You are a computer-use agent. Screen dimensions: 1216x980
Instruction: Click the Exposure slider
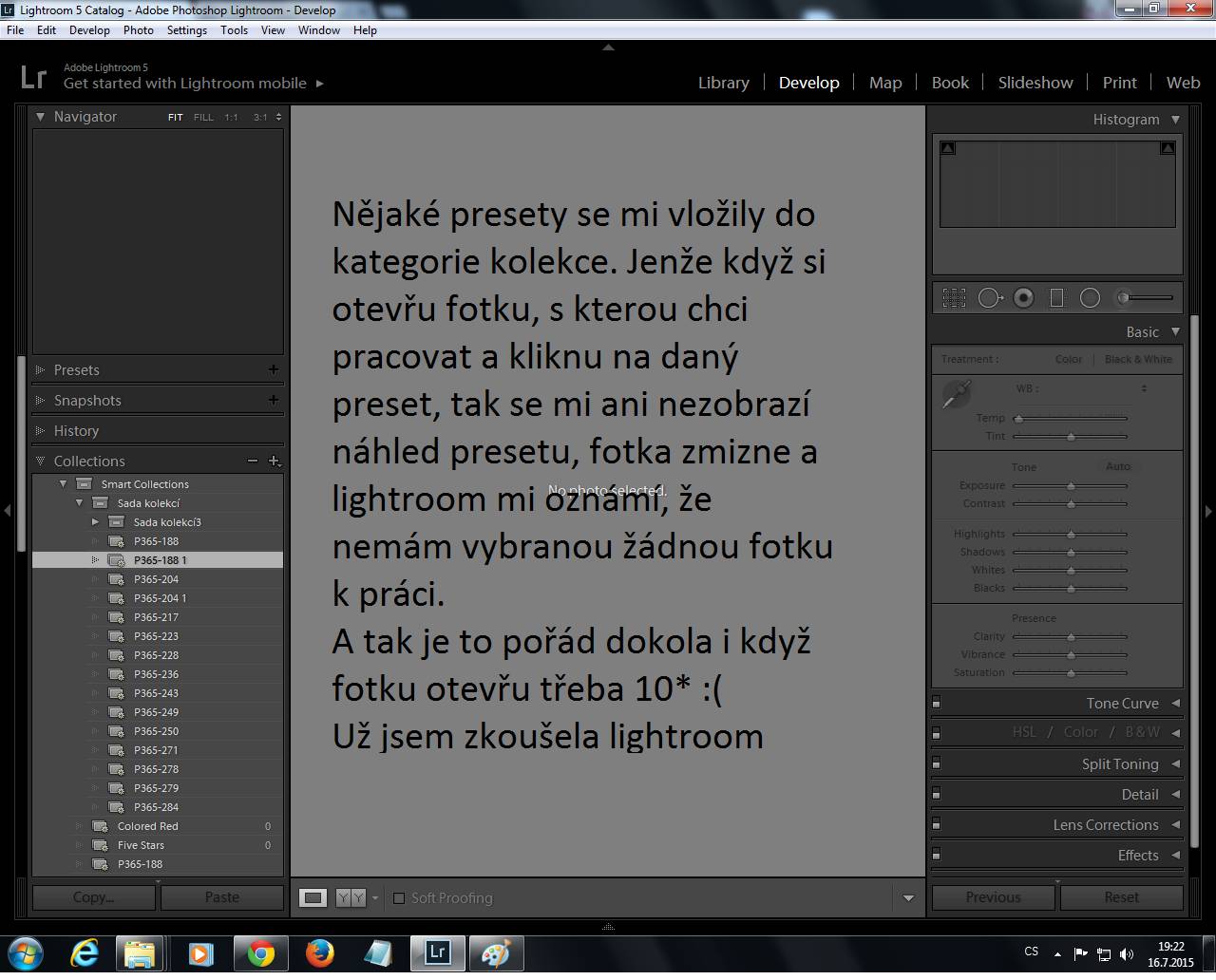click(x=1071, y=485)
